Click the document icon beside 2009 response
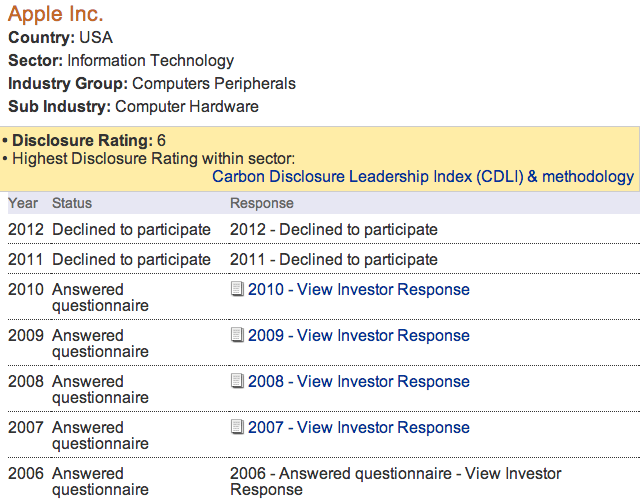 tap(237, 336)
